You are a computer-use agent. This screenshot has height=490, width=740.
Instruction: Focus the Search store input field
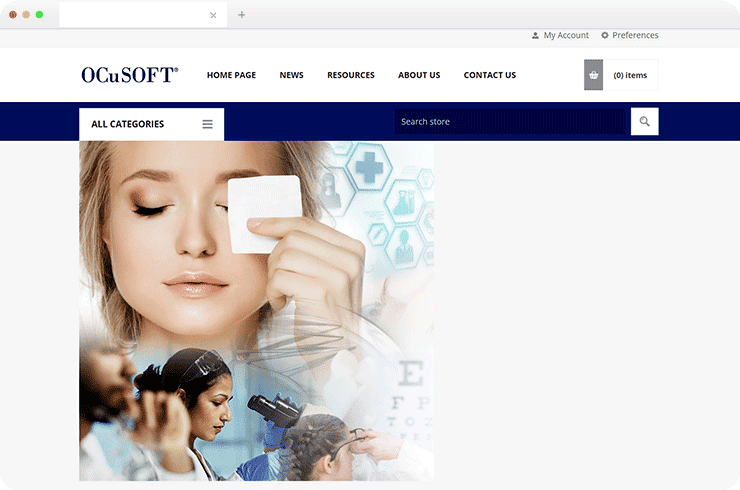[x=510, y=122]
